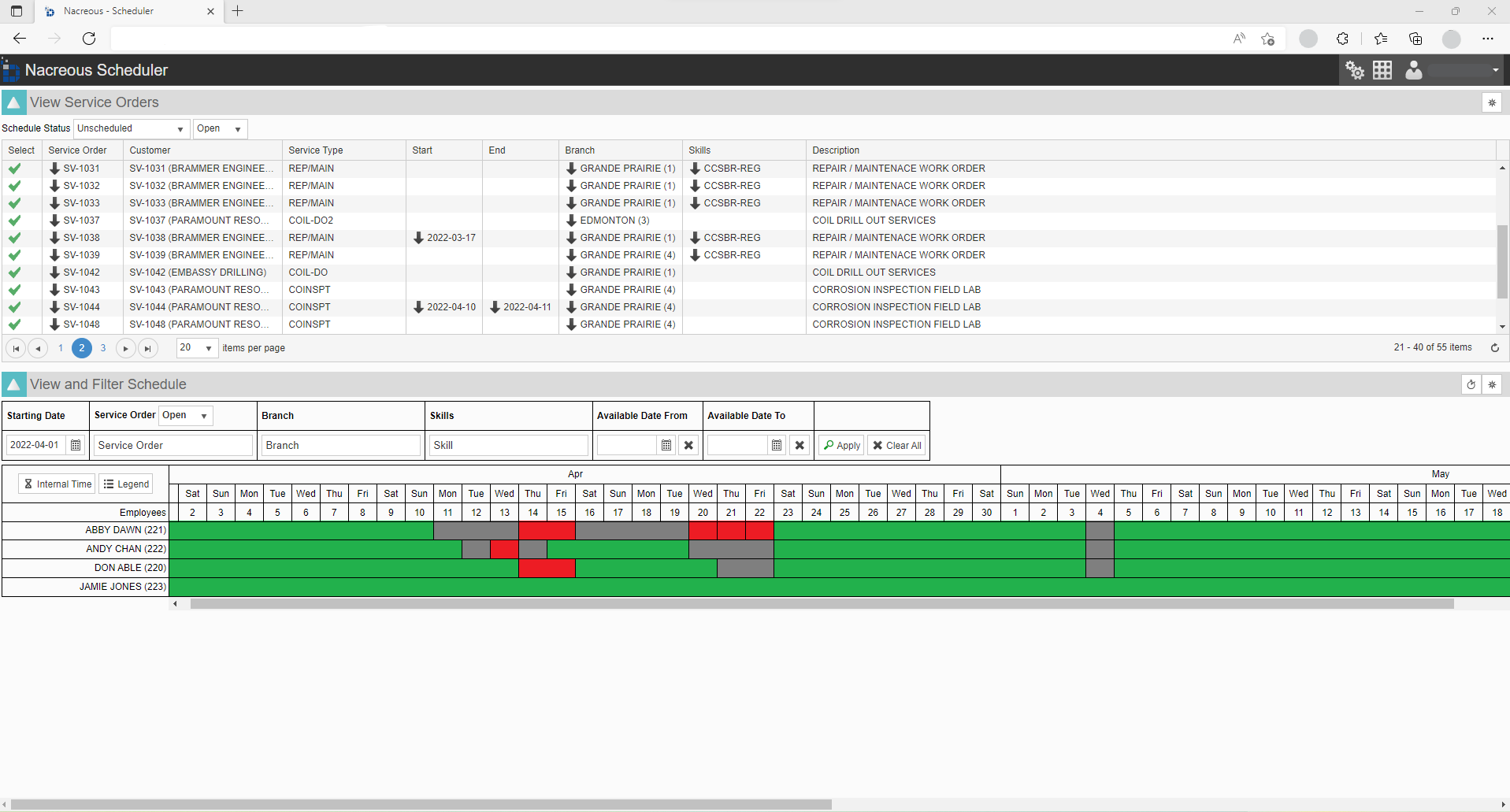
Task: Clear the Available Date To field with the X
Action: (800, 445)
